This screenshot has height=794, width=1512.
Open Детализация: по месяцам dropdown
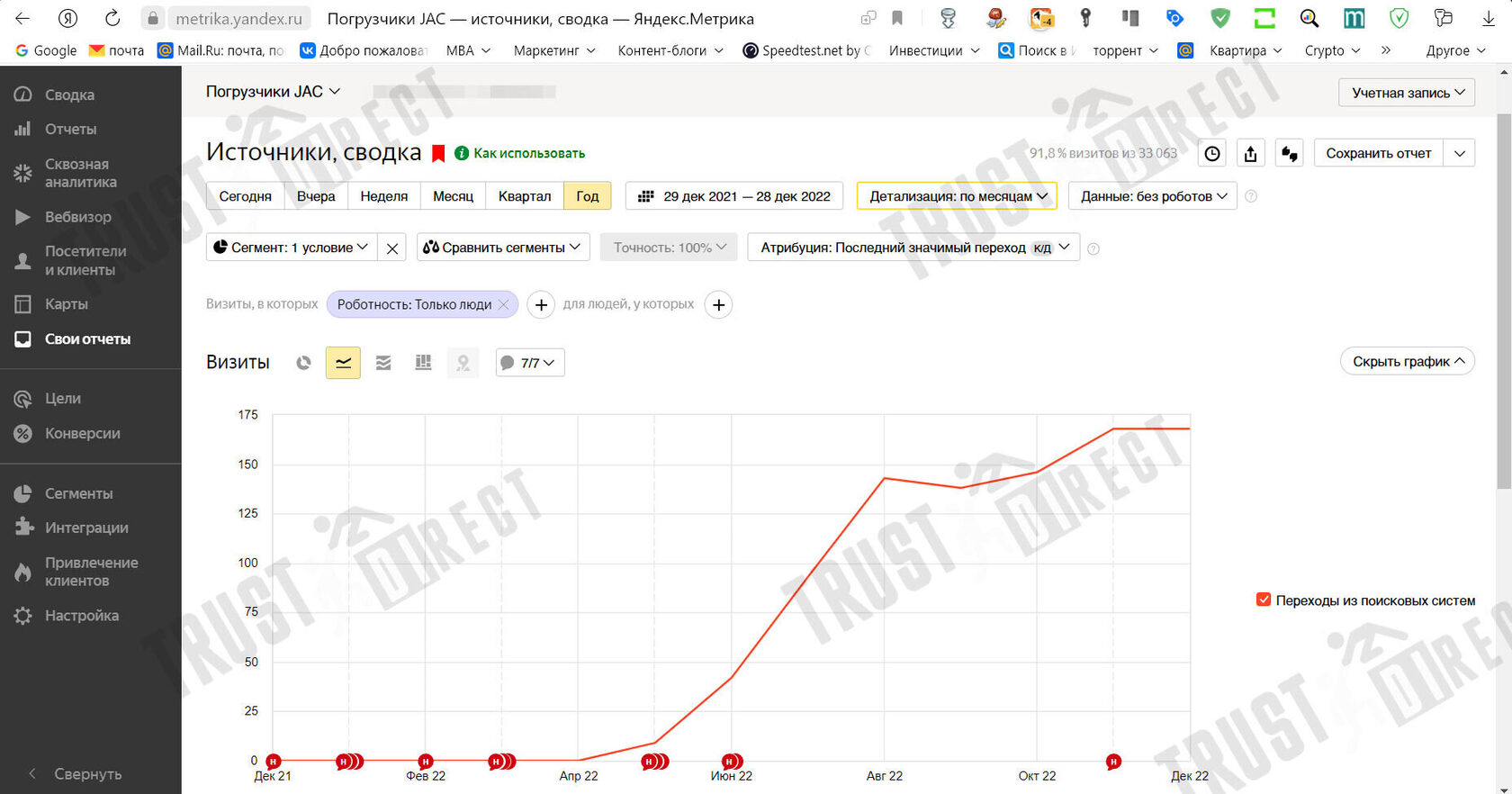click(x=957, y=196)
